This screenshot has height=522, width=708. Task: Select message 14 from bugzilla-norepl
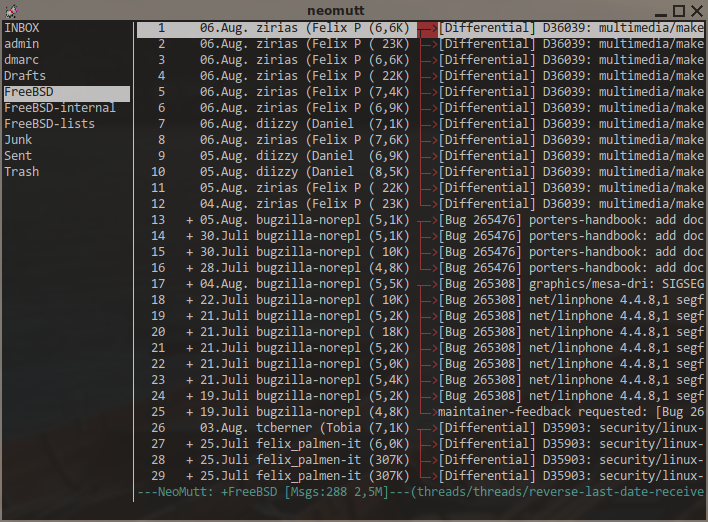[x=420, y=236]
